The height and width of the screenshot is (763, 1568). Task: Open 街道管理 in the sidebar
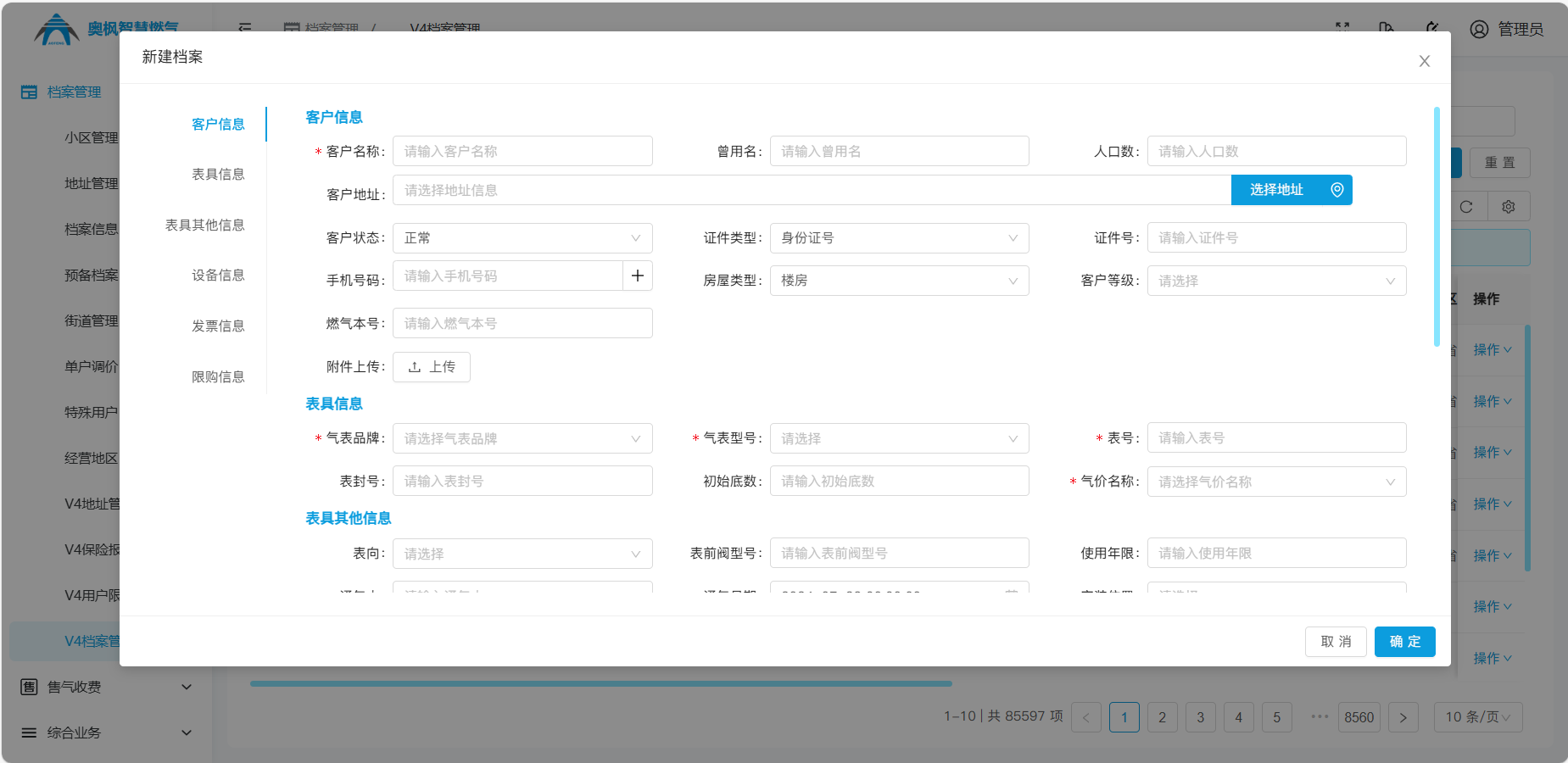click(91, 320)
